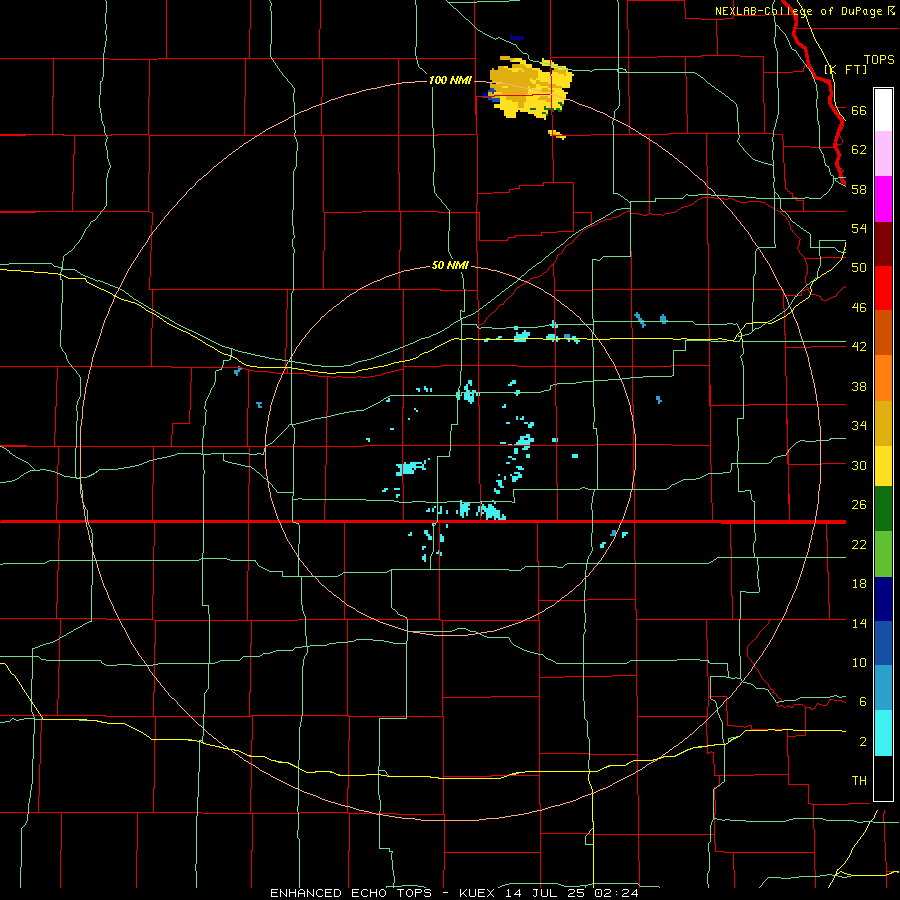Click the legend value '2'
Viewport: 900px width, 900px height.
coord(862,741)
